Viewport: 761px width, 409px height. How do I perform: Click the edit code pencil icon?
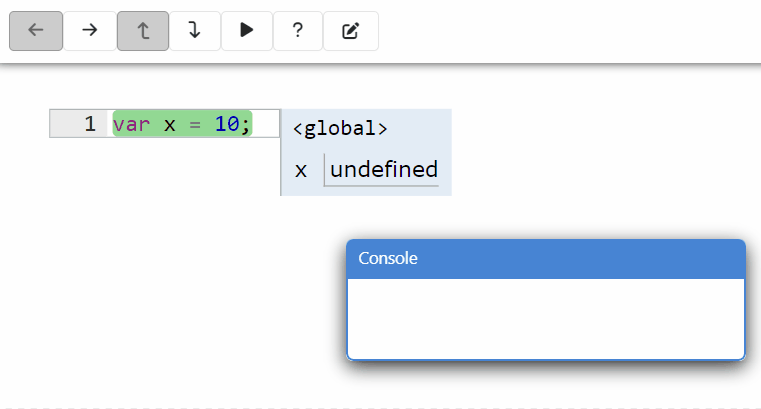coord(350,30)
